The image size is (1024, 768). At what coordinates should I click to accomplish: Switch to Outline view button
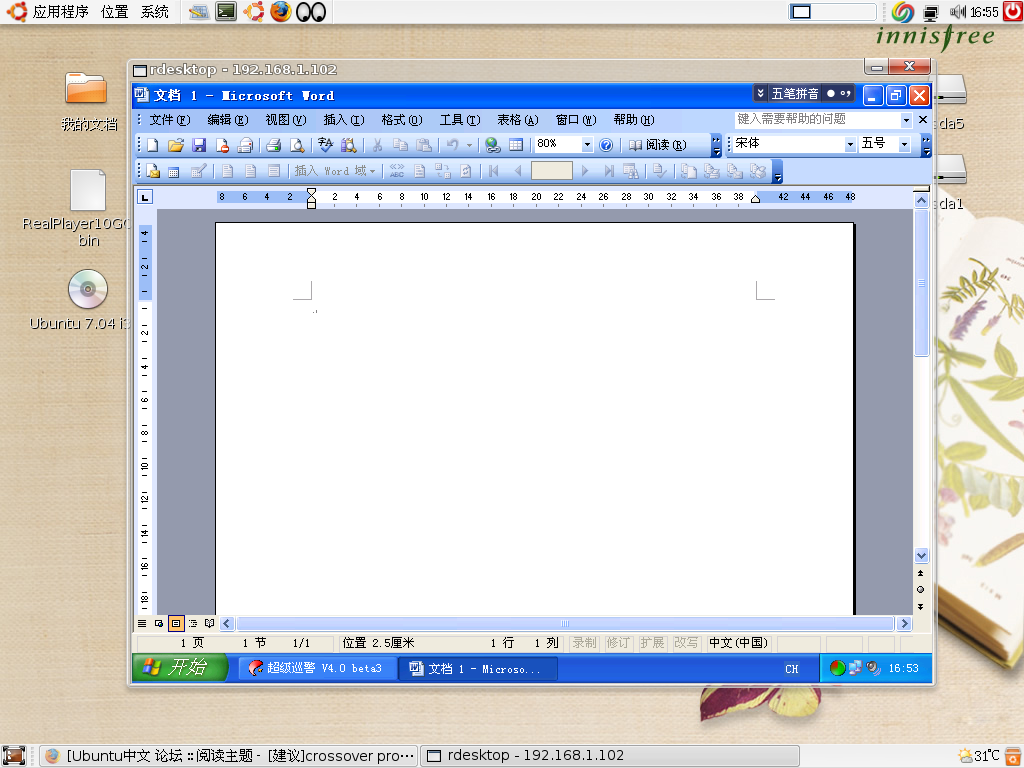coord(193,624)
